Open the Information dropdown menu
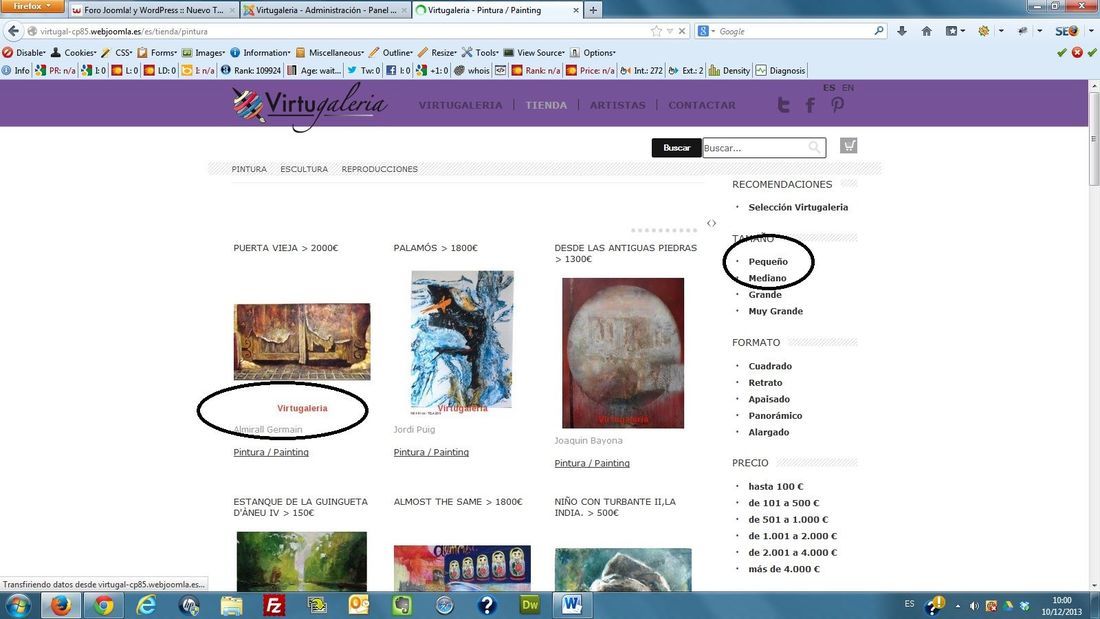The width and height of the screenshot is (1100, 619). click(x=260, y=53)
